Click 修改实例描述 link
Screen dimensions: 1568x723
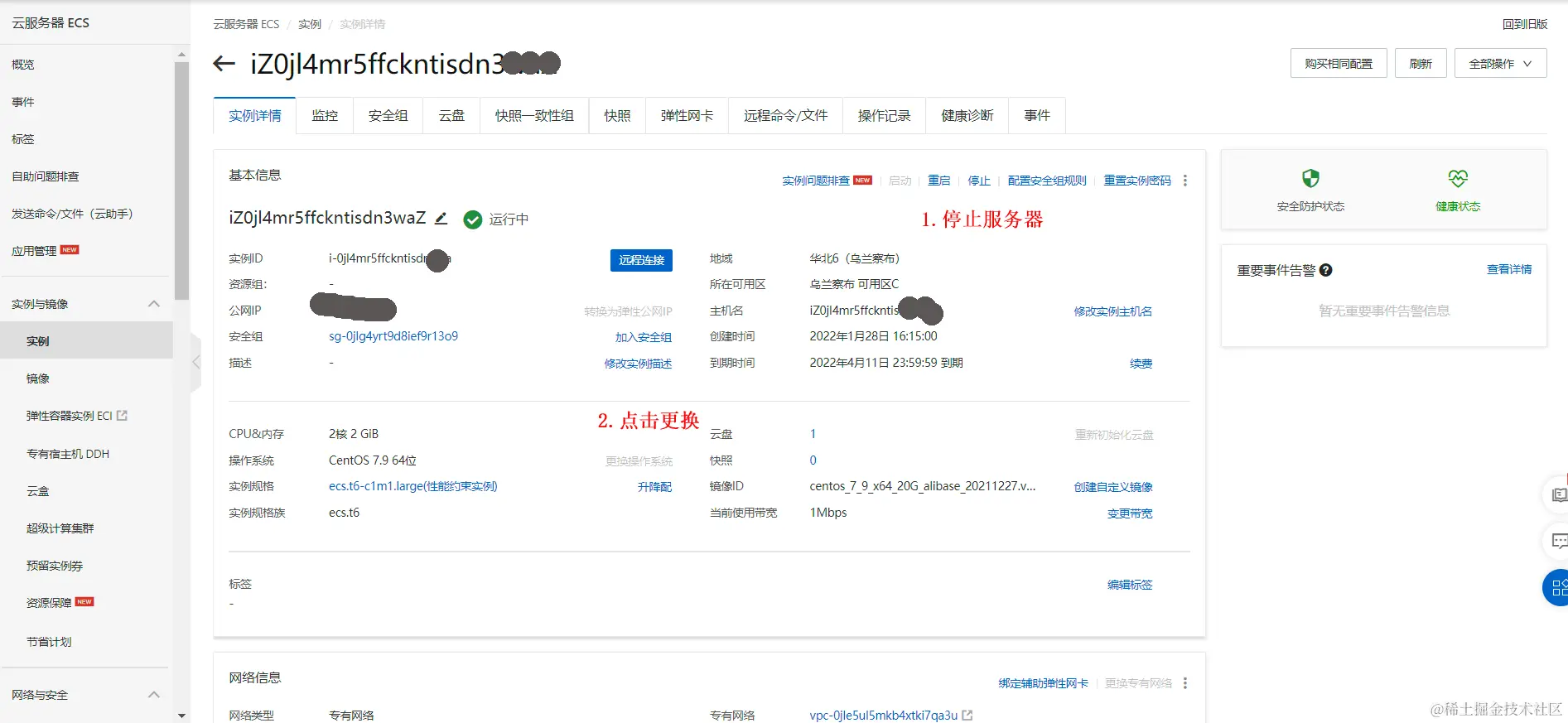click(638, 364)
